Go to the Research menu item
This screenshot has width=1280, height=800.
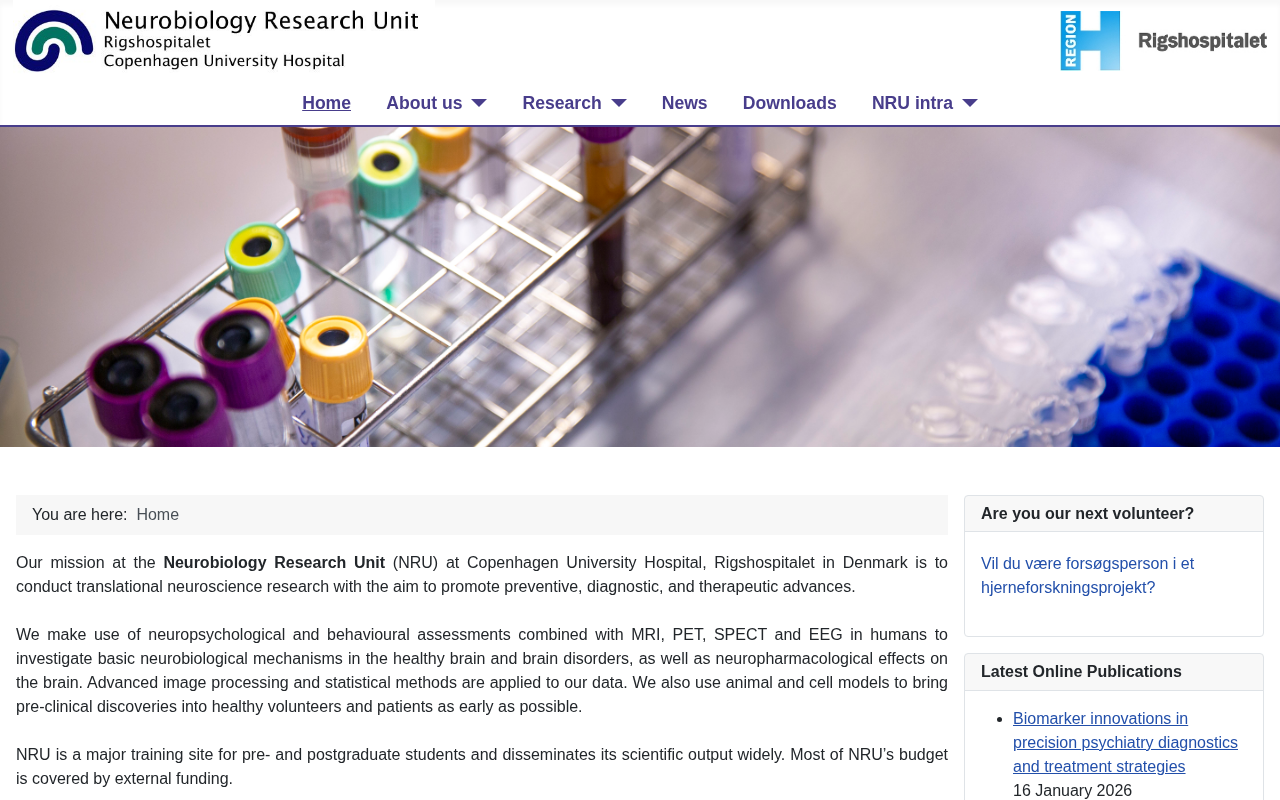coord(561,103)
